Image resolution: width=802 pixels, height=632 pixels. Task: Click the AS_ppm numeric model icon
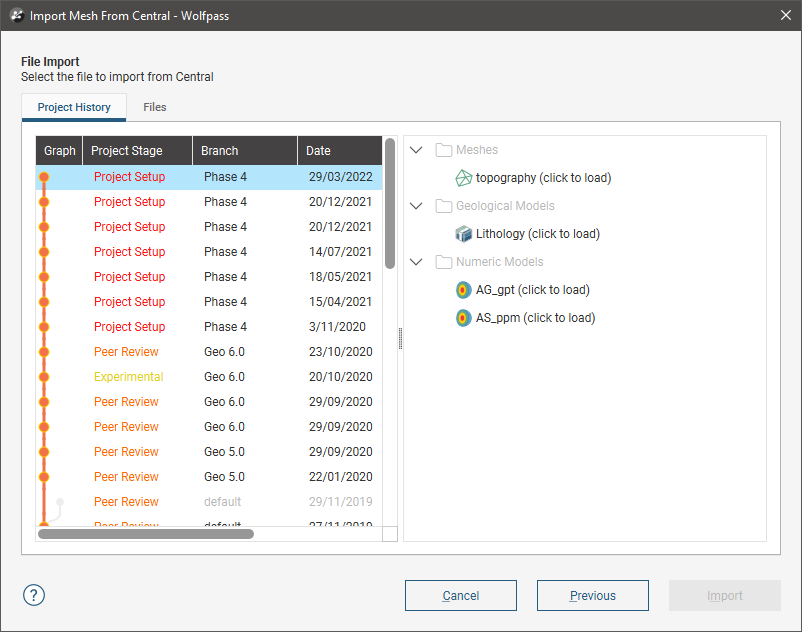464,318
